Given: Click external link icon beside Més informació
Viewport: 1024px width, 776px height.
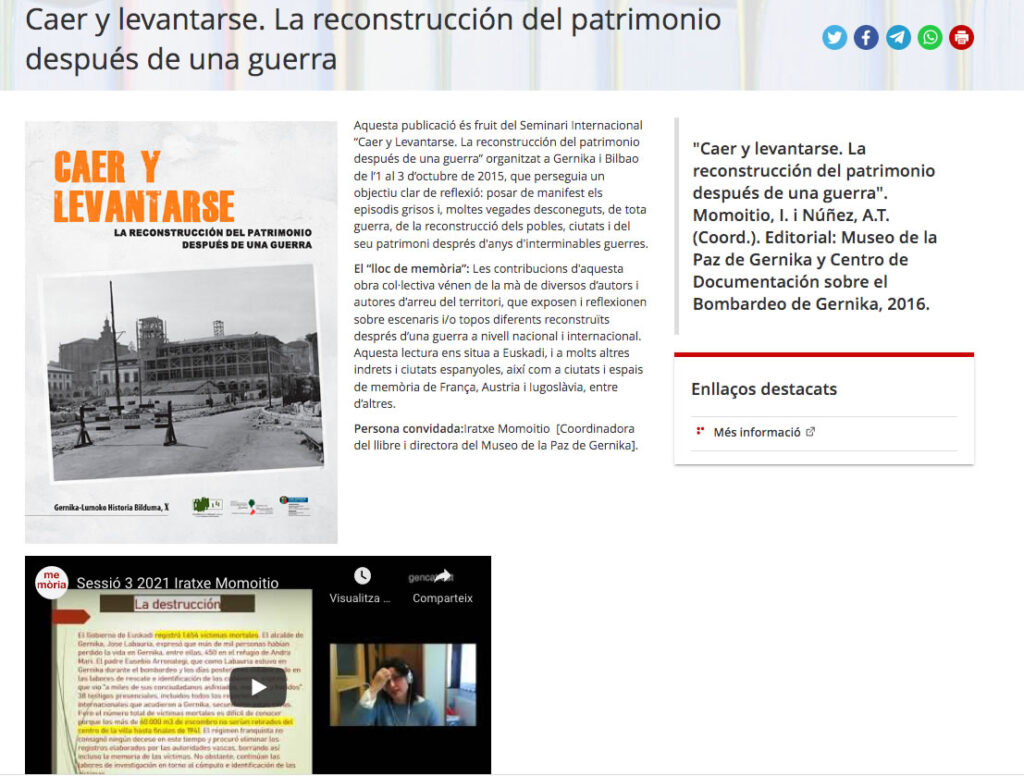Looking at the screenshot, I should click(811, 432).
